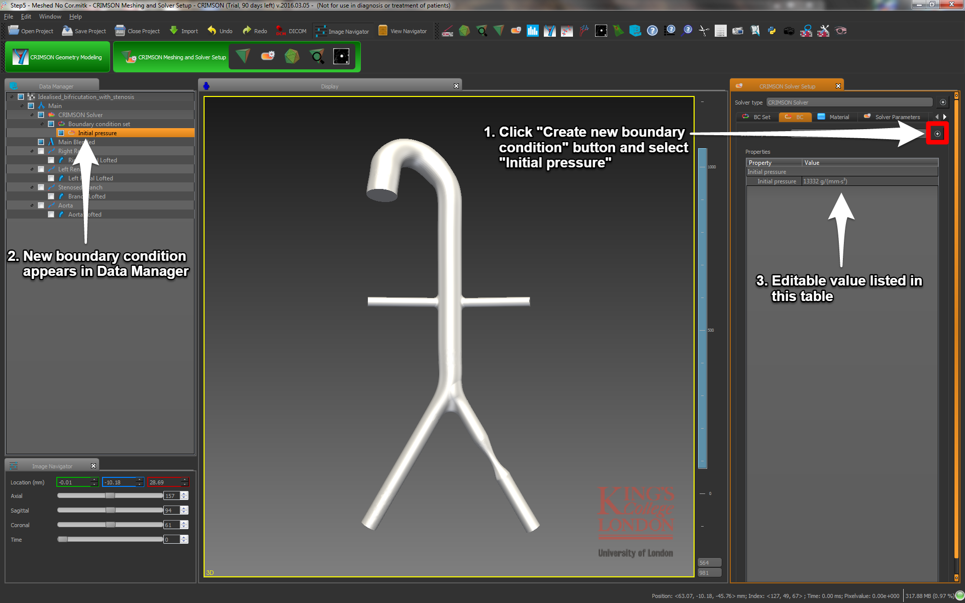965x603 pixels.
Task: Open the View Navigator
Action: (x=402, y=31)
